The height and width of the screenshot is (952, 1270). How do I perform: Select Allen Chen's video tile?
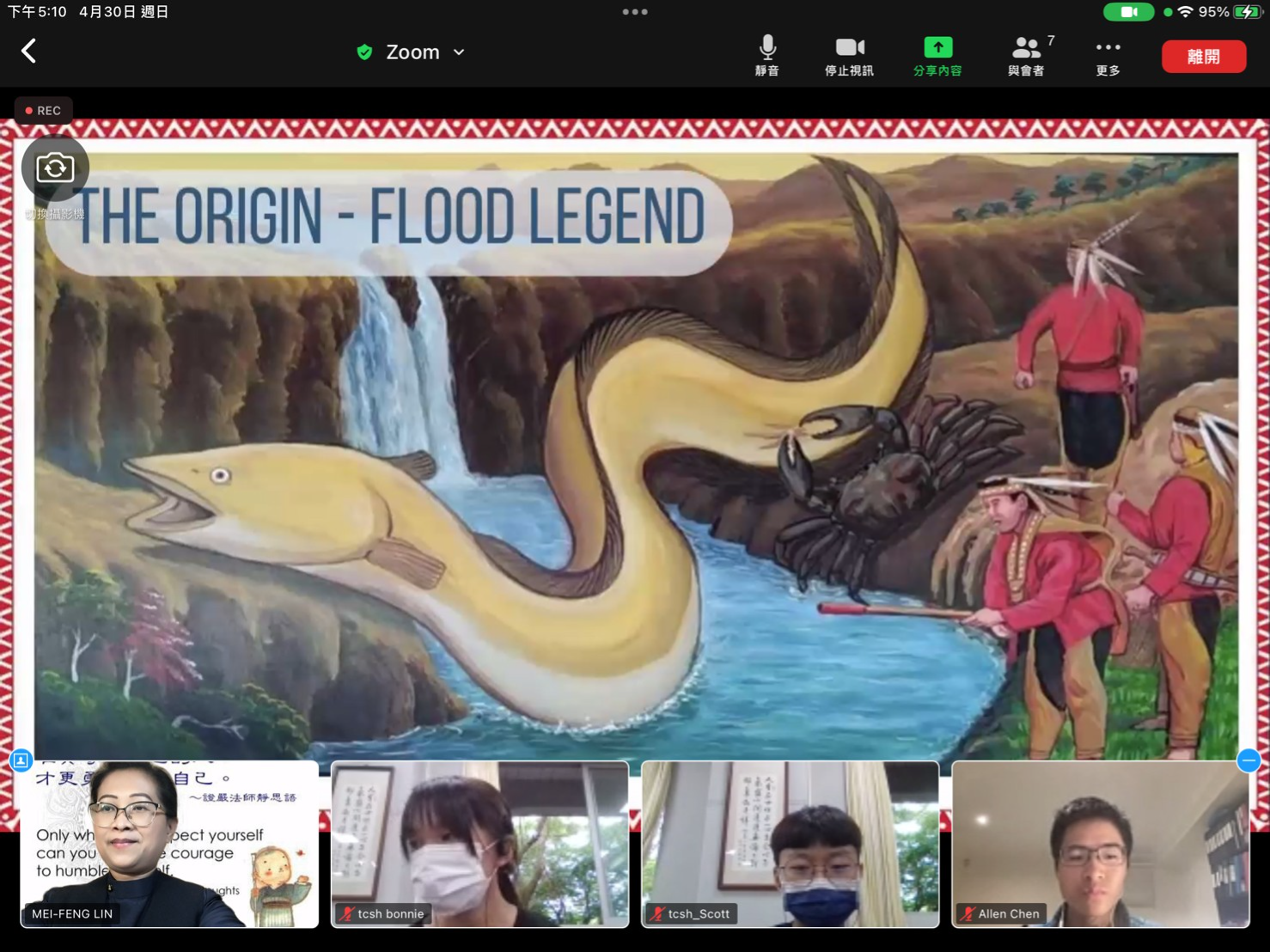tap(1100, 844)
